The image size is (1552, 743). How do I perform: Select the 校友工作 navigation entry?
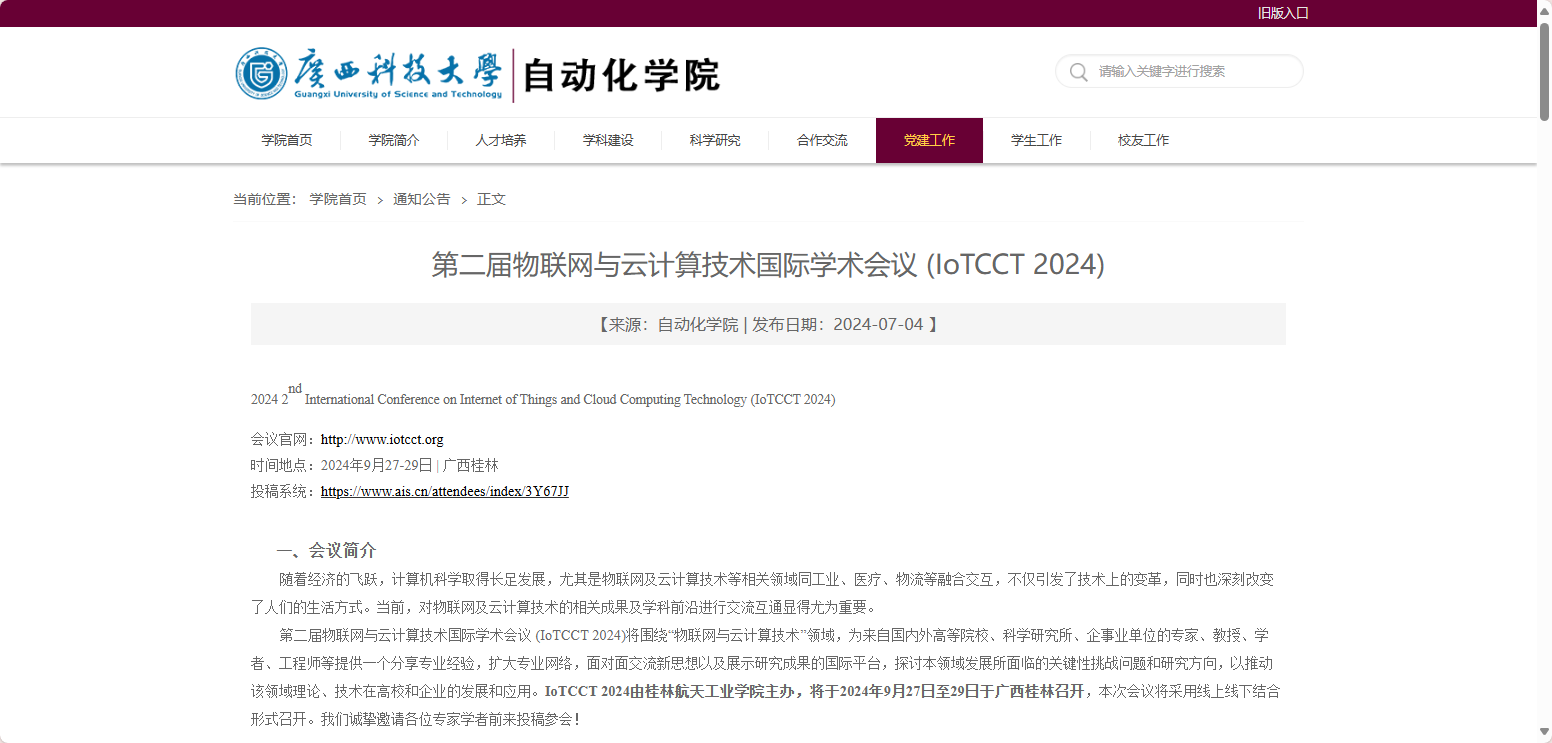click(x=1143, y=140)
